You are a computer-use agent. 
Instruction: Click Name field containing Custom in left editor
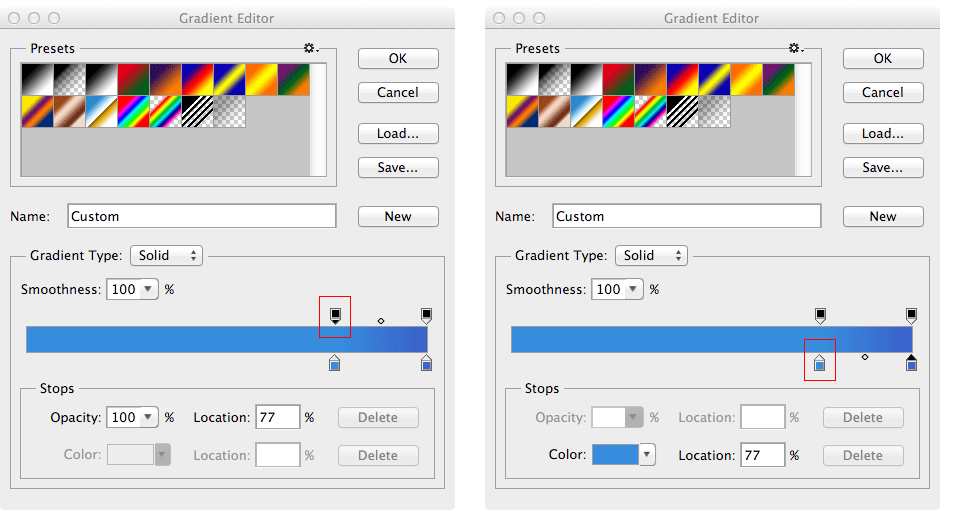pos(201,216)
